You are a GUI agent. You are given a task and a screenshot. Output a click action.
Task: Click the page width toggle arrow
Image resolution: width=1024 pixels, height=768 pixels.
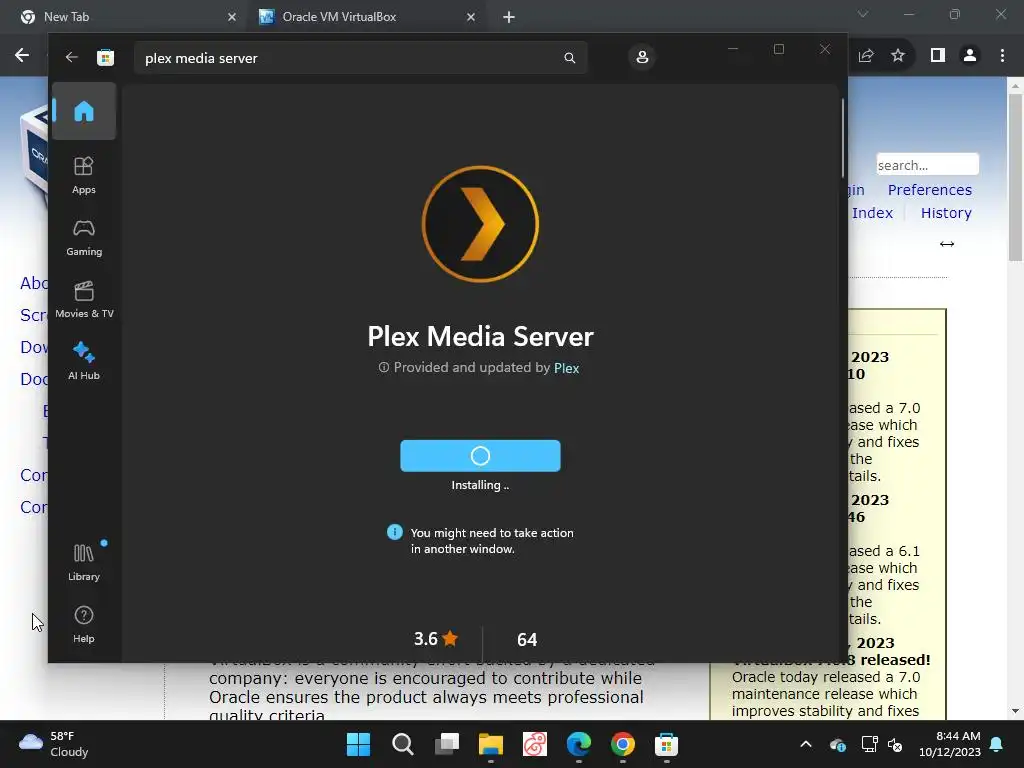(947, 244)
